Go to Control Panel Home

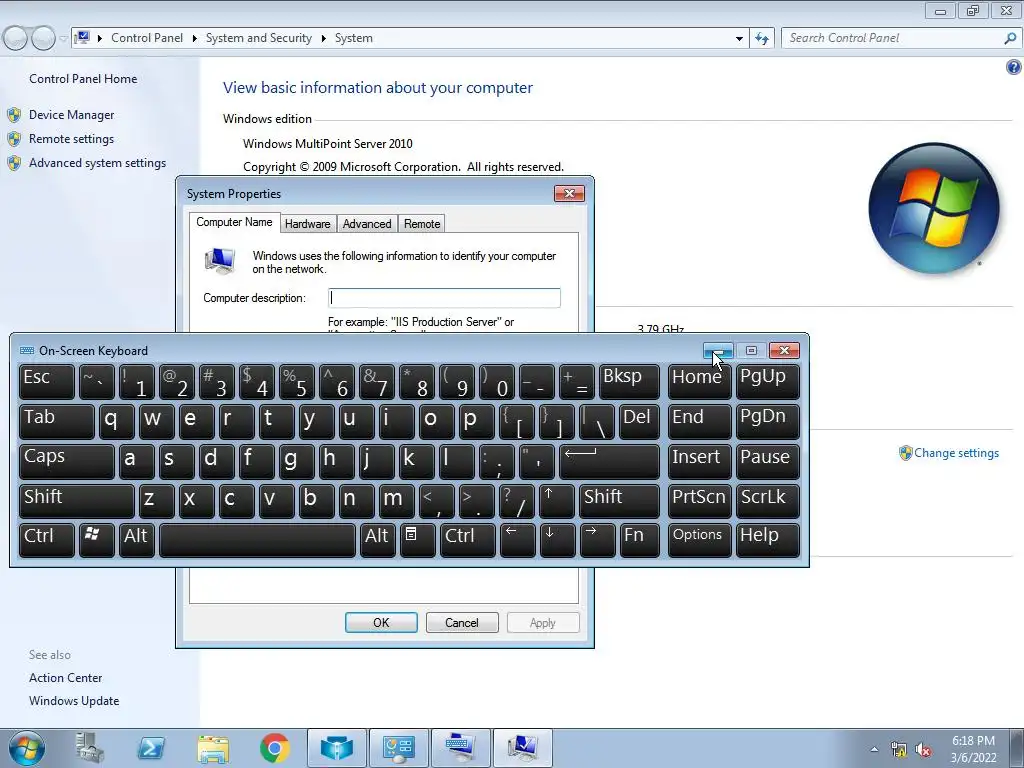(83, 79)
